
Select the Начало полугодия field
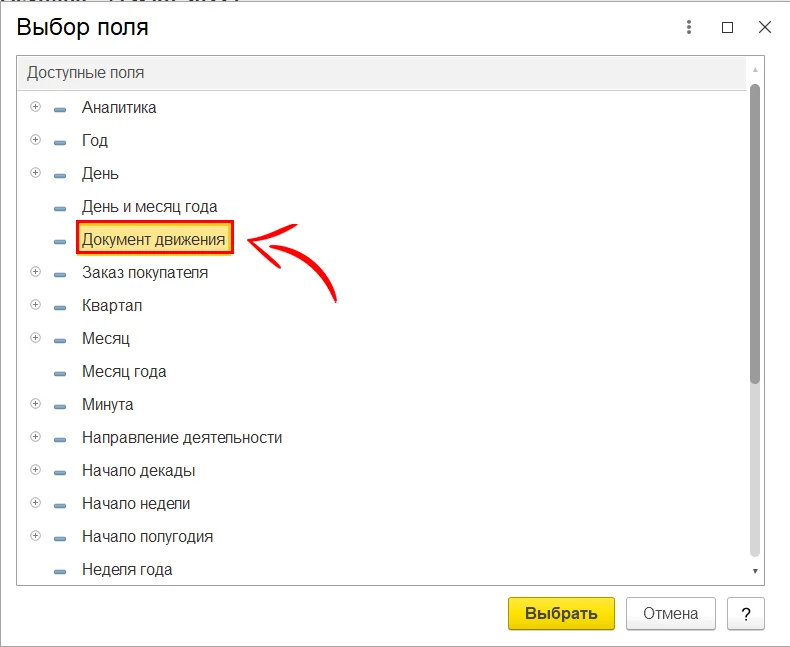pos(147,537)
